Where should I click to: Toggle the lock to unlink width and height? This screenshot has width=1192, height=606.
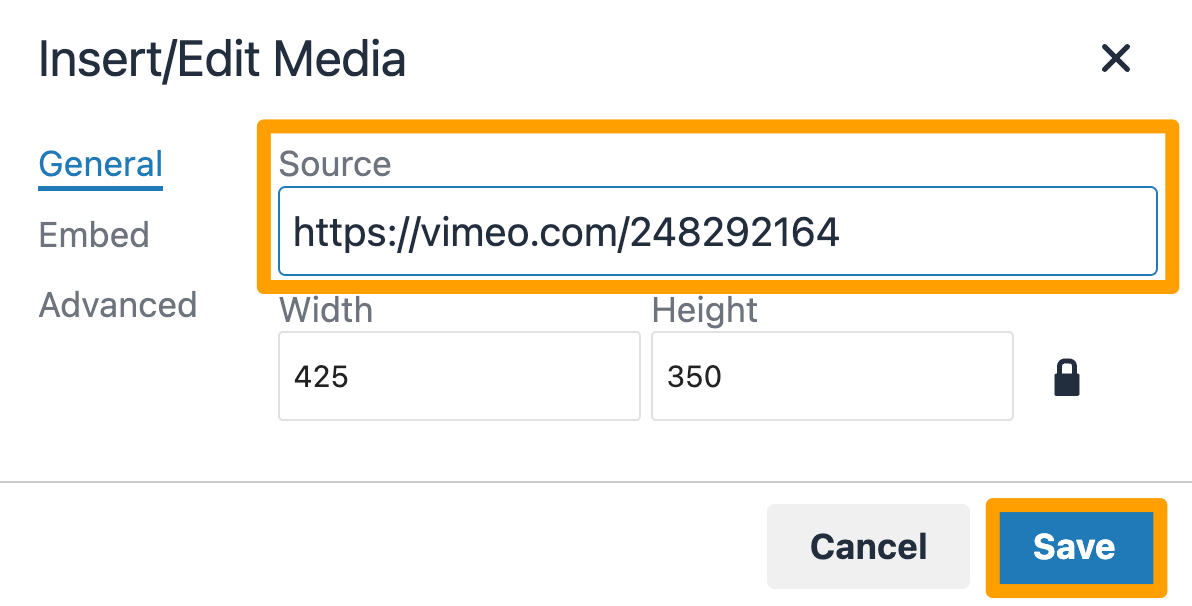click(x=1066, y=376)
